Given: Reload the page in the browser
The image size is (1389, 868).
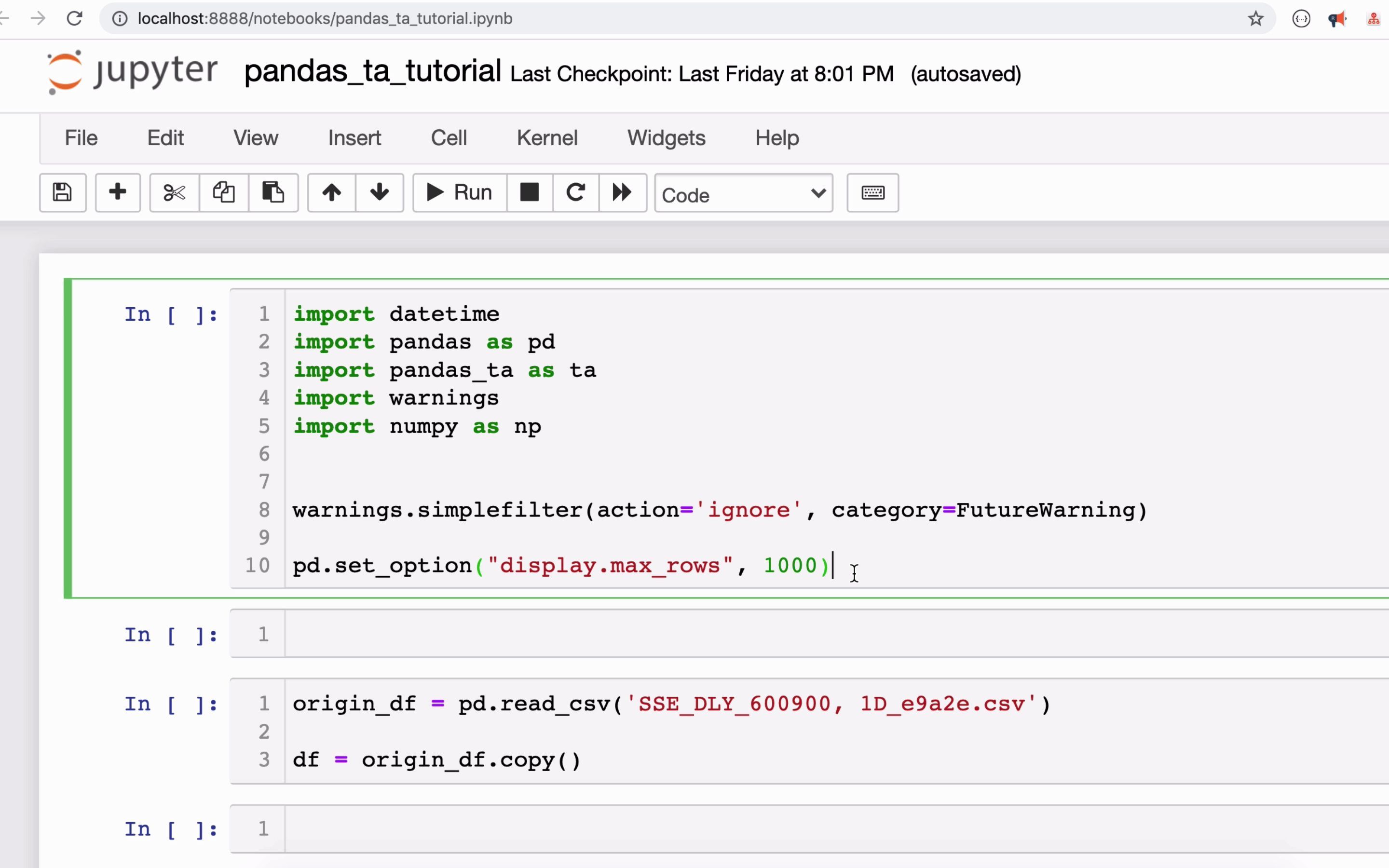Looking at the screenshot, I should pyautogui.click(x=75, y=19).
